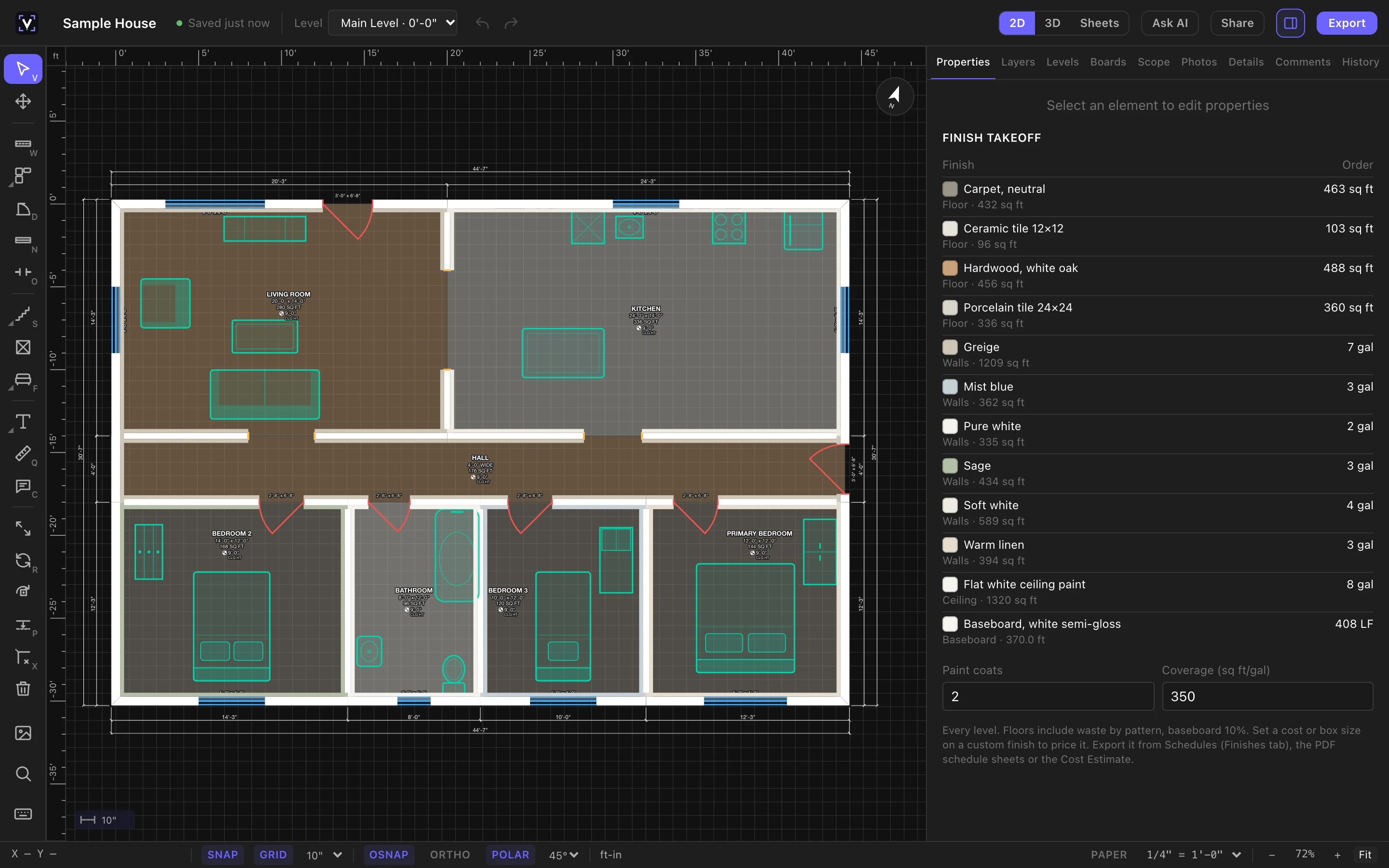Click the Undo arrow
Image resolution: width=1389 pixels, height=868 pixels.
[482, 23]
